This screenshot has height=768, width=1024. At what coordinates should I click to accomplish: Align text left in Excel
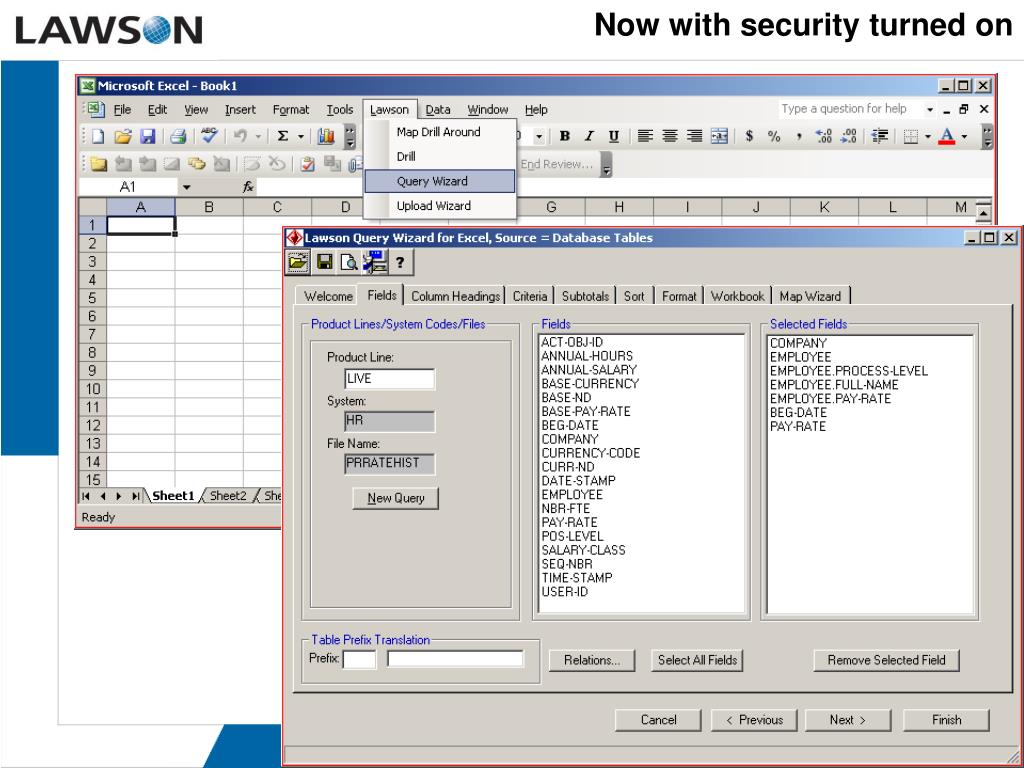(645, 136)
